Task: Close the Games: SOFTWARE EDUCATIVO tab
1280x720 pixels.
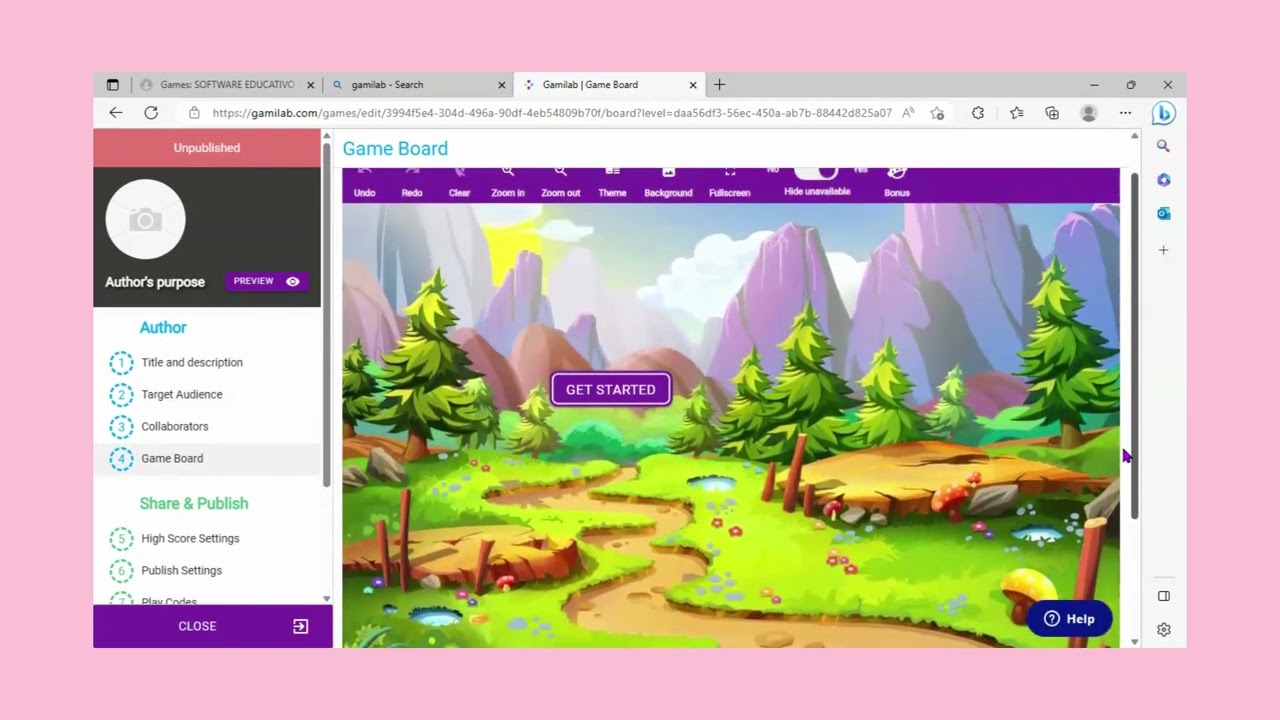Action: 310,85
